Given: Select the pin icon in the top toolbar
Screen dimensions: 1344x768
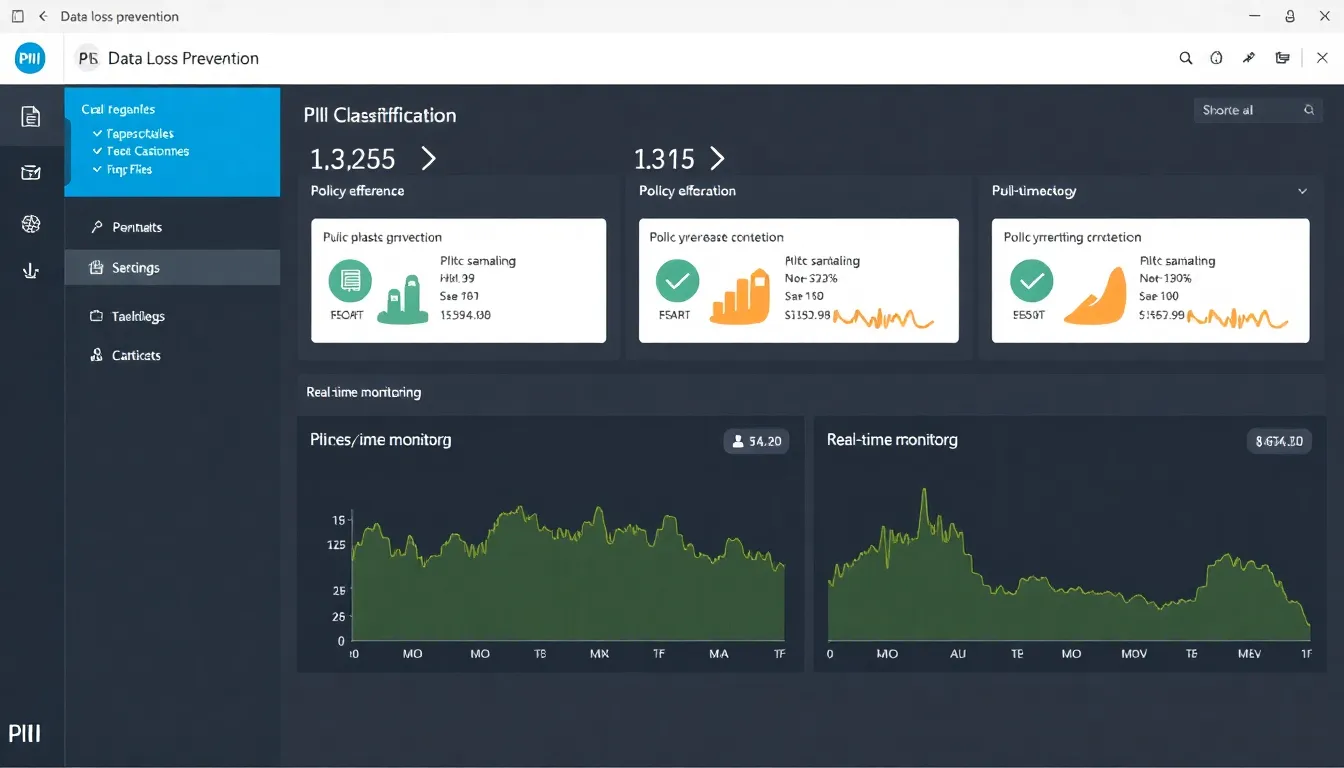Looking at the screenshot, I should coord(1248,58).
